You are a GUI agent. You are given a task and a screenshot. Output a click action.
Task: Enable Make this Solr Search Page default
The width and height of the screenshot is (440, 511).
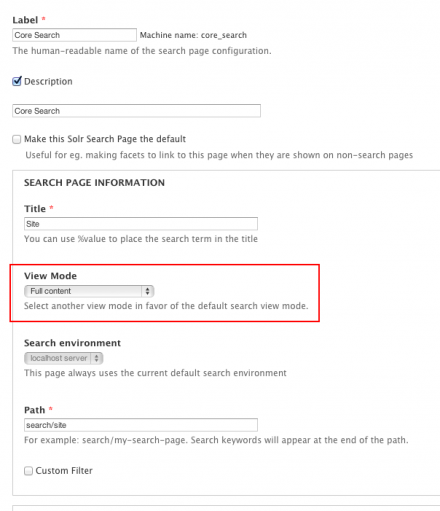point(17,139)
